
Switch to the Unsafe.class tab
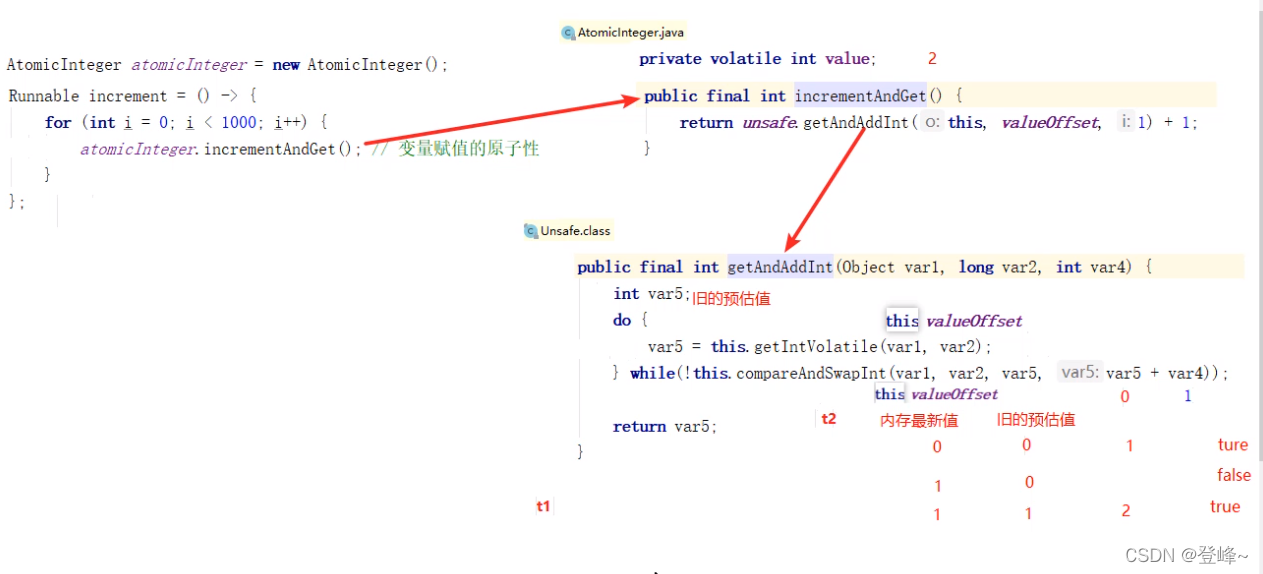pyautogui.click(x=567, y=231)
